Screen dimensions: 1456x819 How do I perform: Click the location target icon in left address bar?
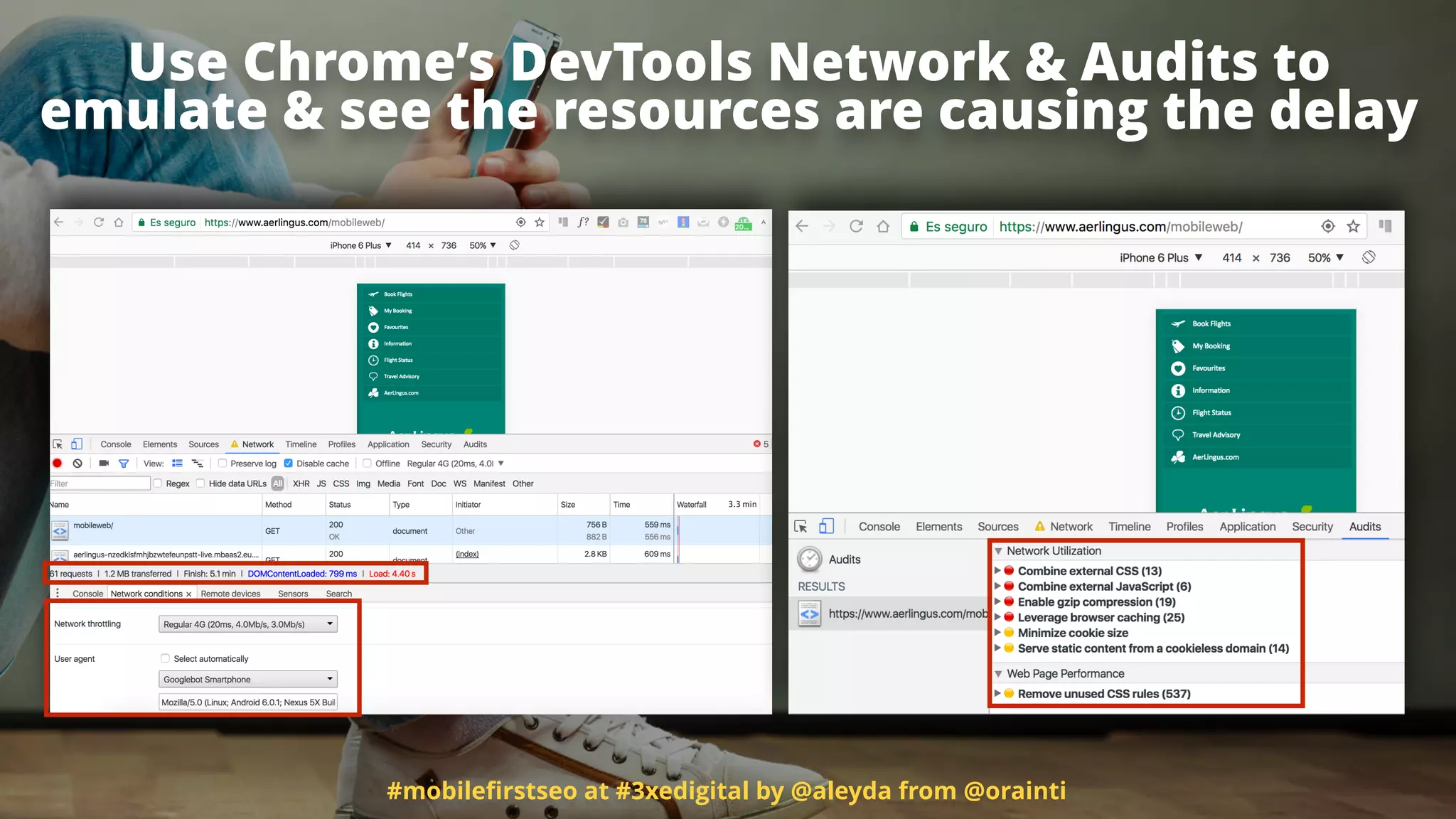click(x=521, y=223)
